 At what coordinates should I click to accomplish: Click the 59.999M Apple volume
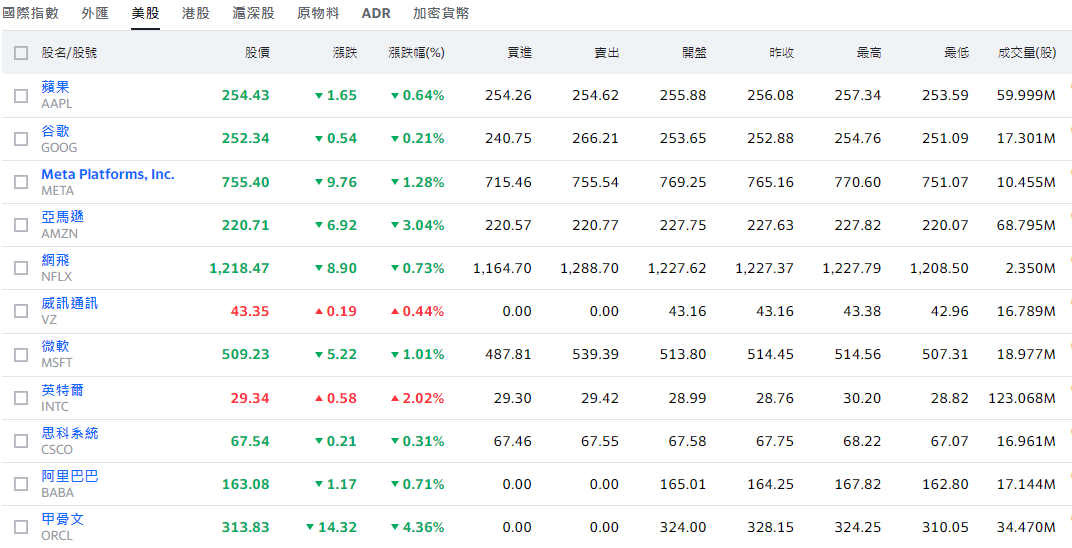pyautogui.click(x=1026, y=96)
